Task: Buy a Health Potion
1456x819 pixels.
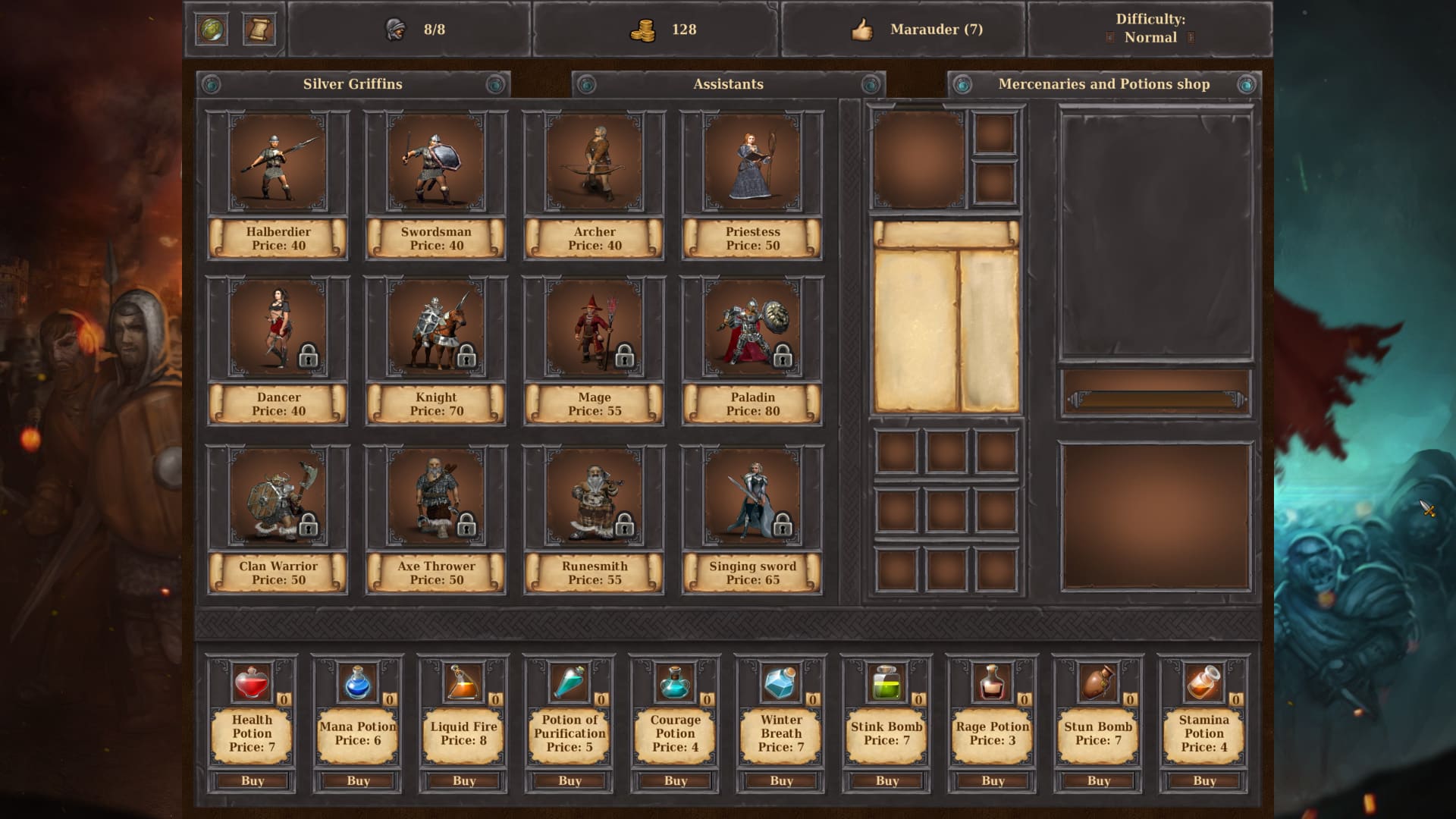Action: pyautogui.click(x=253, y=780)
